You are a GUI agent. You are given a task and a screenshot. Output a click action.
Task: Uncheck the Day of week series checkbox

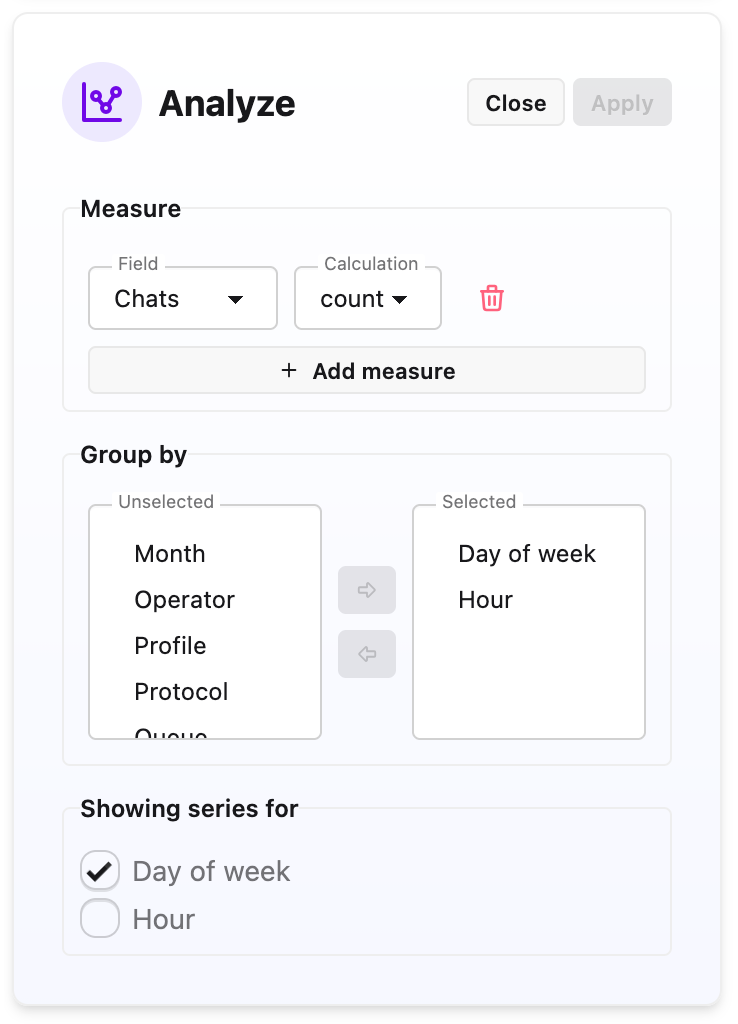tap(100, 871)
